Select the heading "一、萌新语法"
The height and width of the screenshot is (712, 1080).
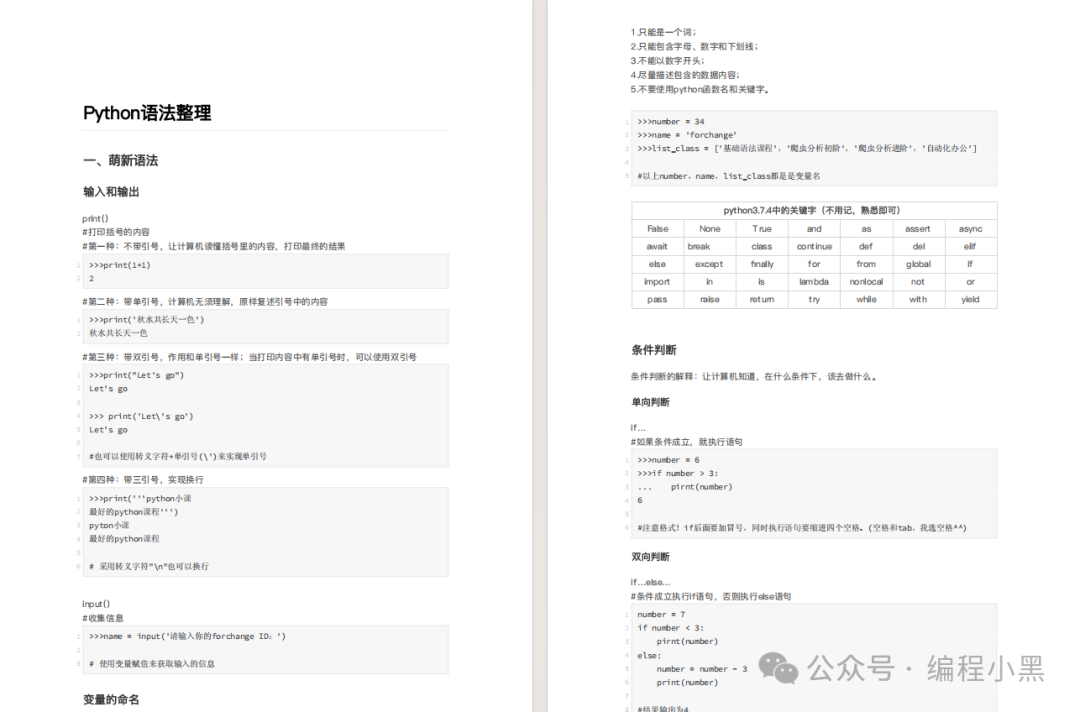click(121, 160)
